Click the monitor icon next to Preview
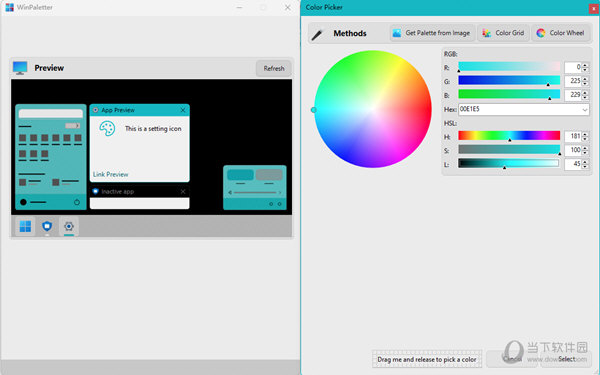The image size is (600, 375). pyautogui.click(x=20, y=68)
